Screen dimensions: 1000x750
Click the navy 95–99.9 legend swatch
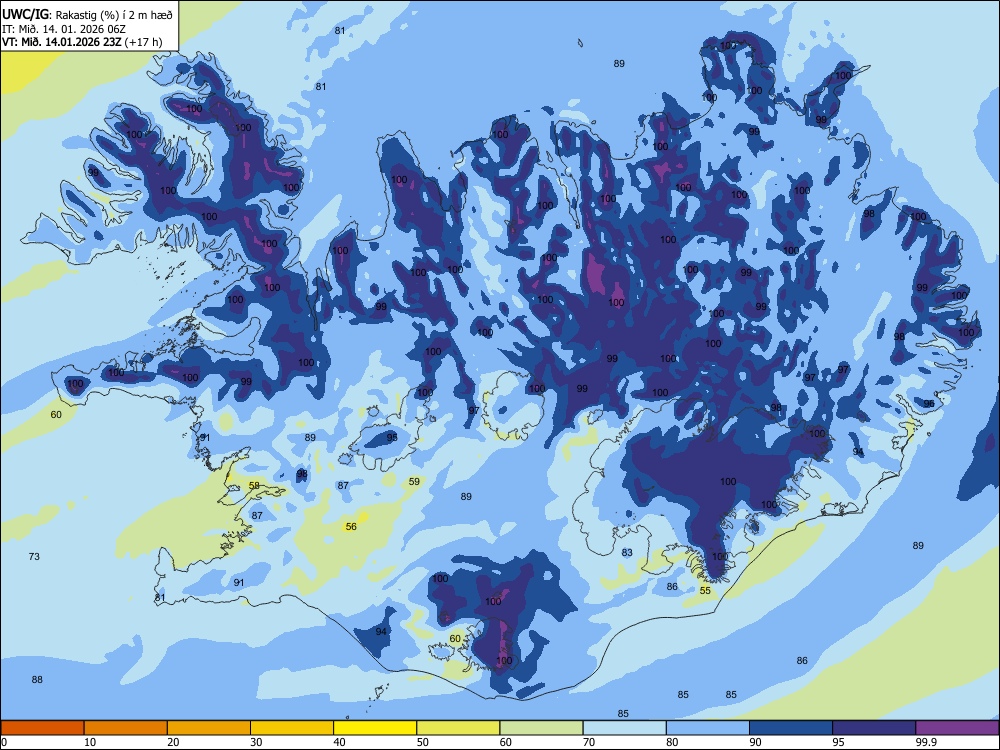(x=874, y=728)
